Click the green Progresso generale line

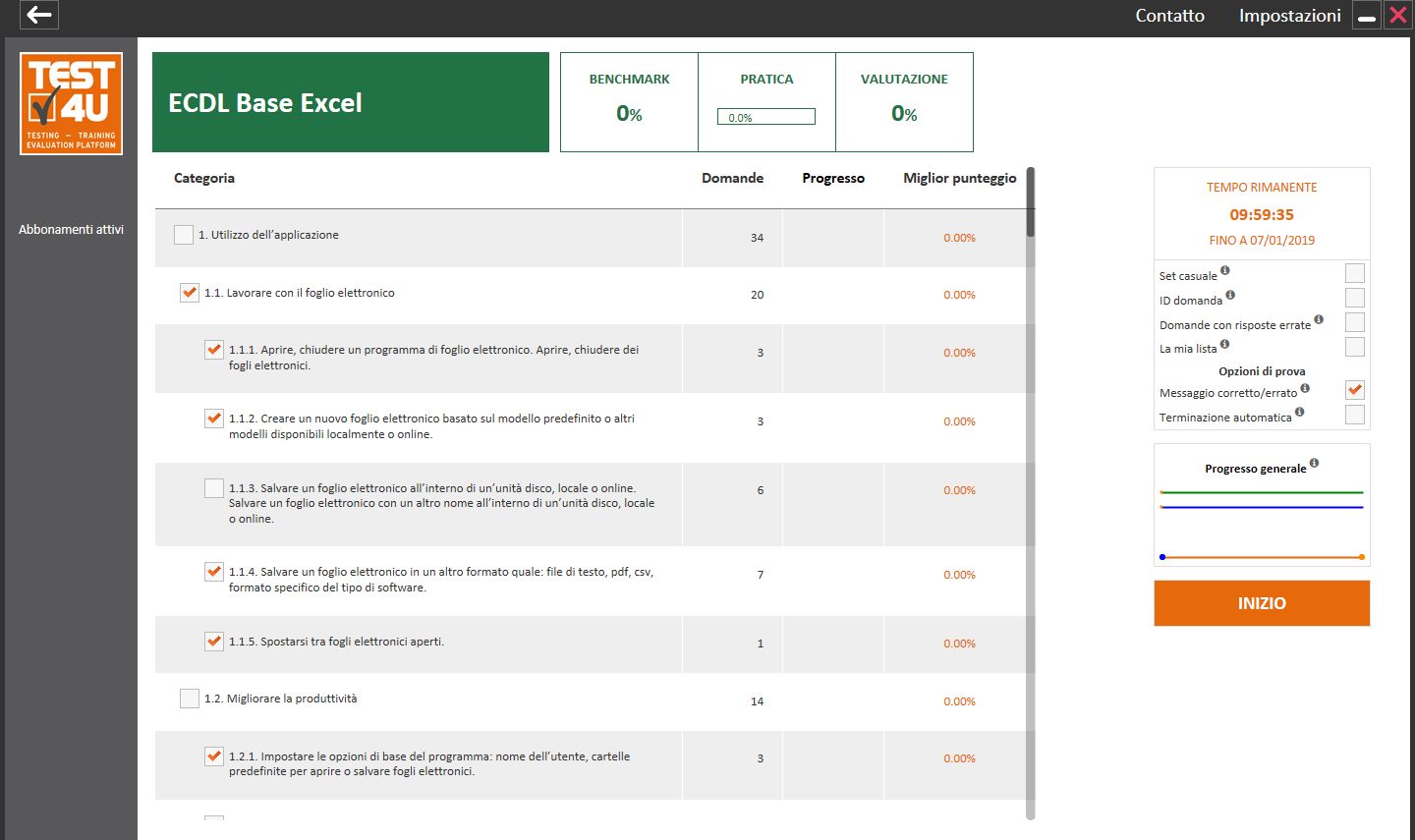pyautogui.click(x=1262, y=492)
